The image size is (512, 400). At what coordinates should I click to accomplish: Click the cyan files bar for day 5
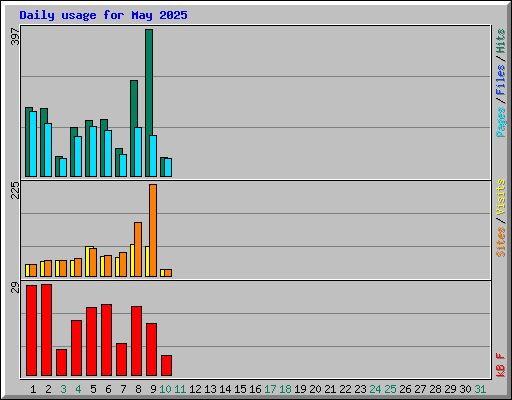(93, 151)
